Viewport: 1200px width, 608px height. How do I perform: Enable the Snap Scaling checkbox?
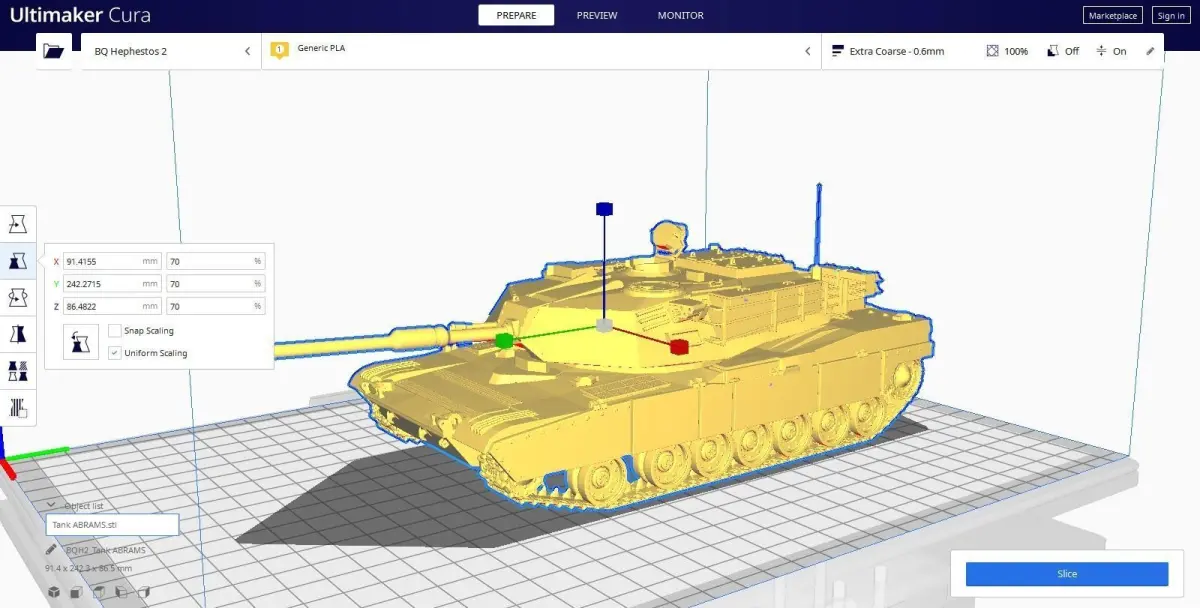(115, 331)
